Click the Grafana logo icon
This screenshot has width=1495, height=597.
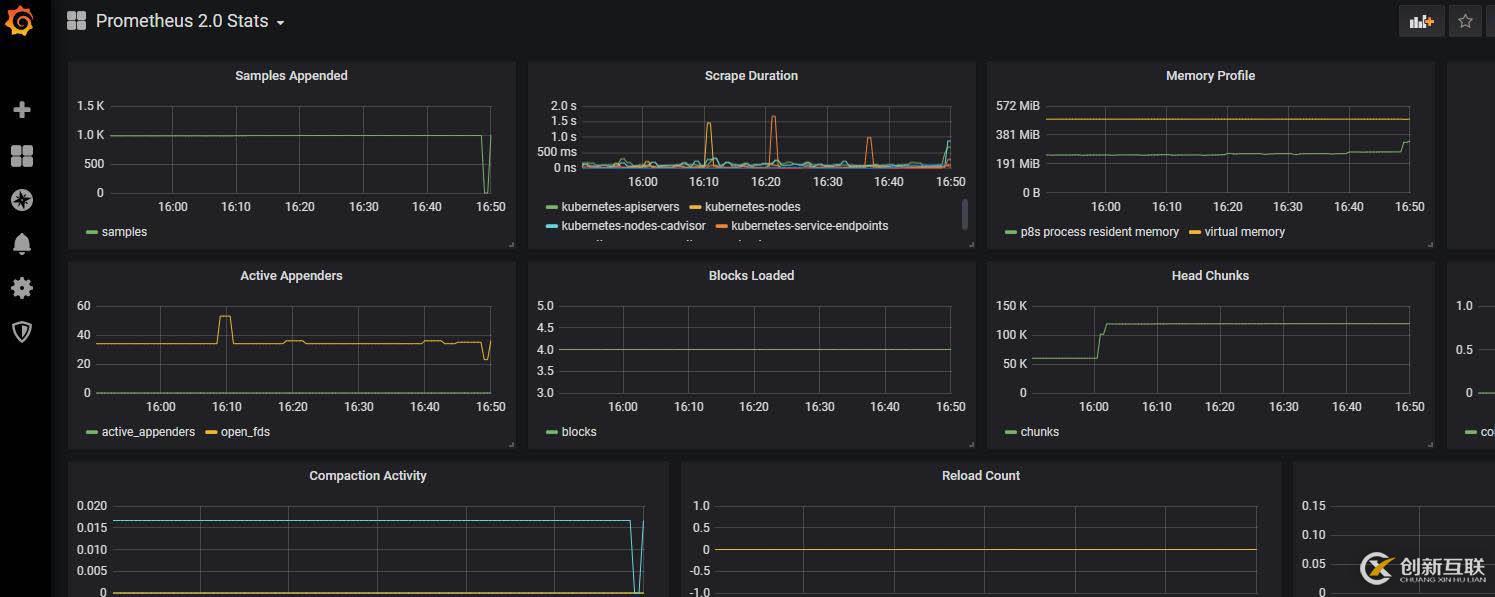click(20, 20)
